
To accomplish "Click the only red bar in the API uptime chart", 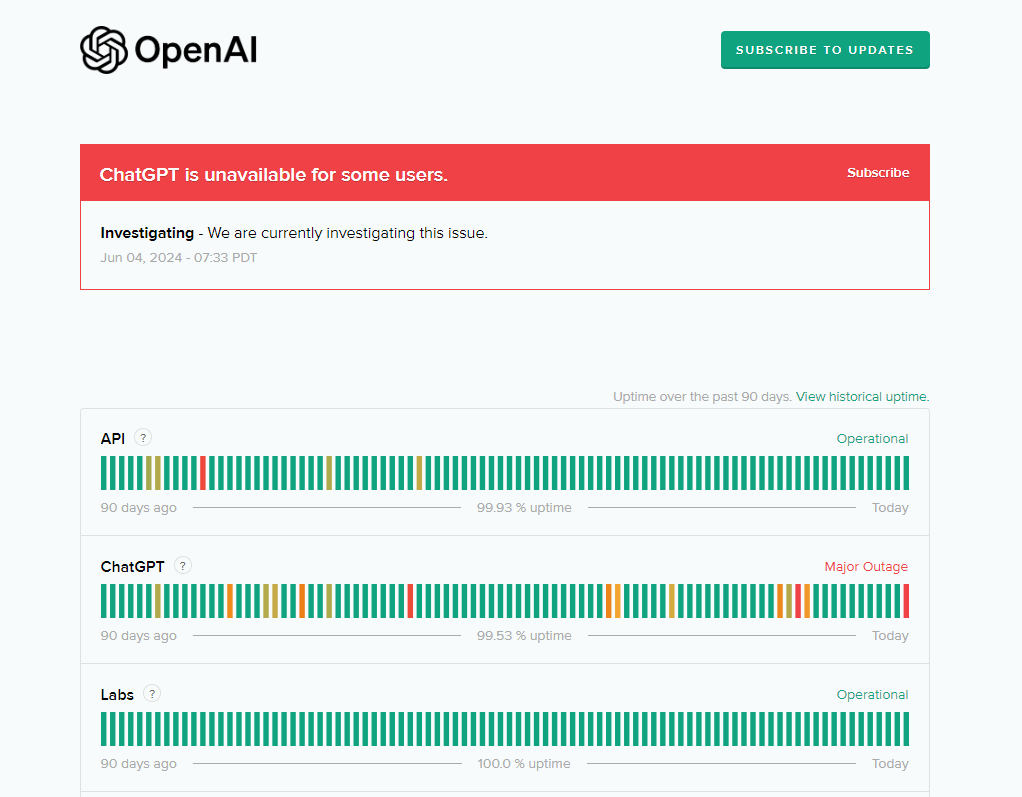I will point(203,473).
